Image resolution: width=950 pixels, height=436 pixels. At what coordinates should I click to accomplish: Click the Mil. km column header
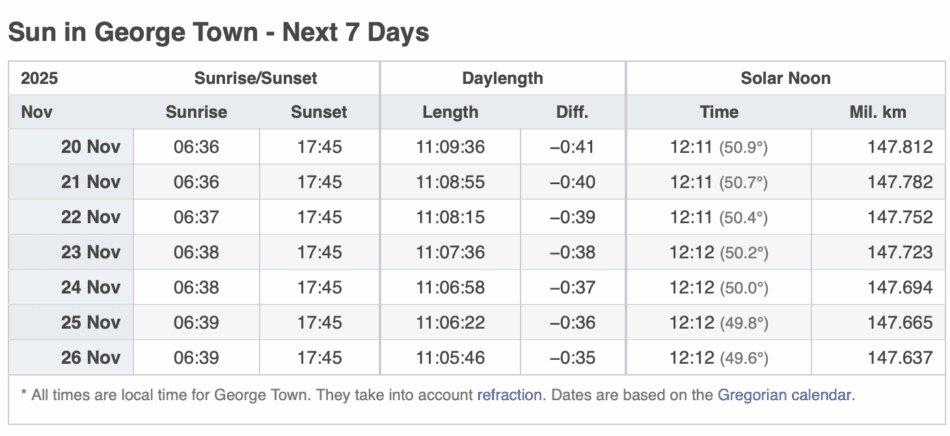coord(877,112)
